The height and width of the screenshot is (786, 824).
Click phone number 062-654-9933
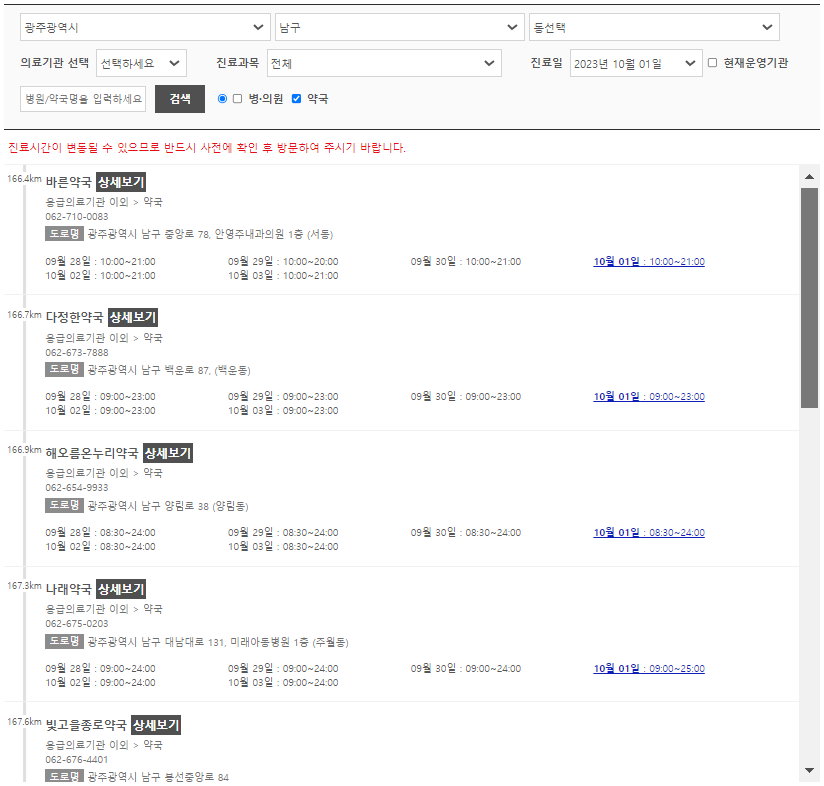coord(77,488)
